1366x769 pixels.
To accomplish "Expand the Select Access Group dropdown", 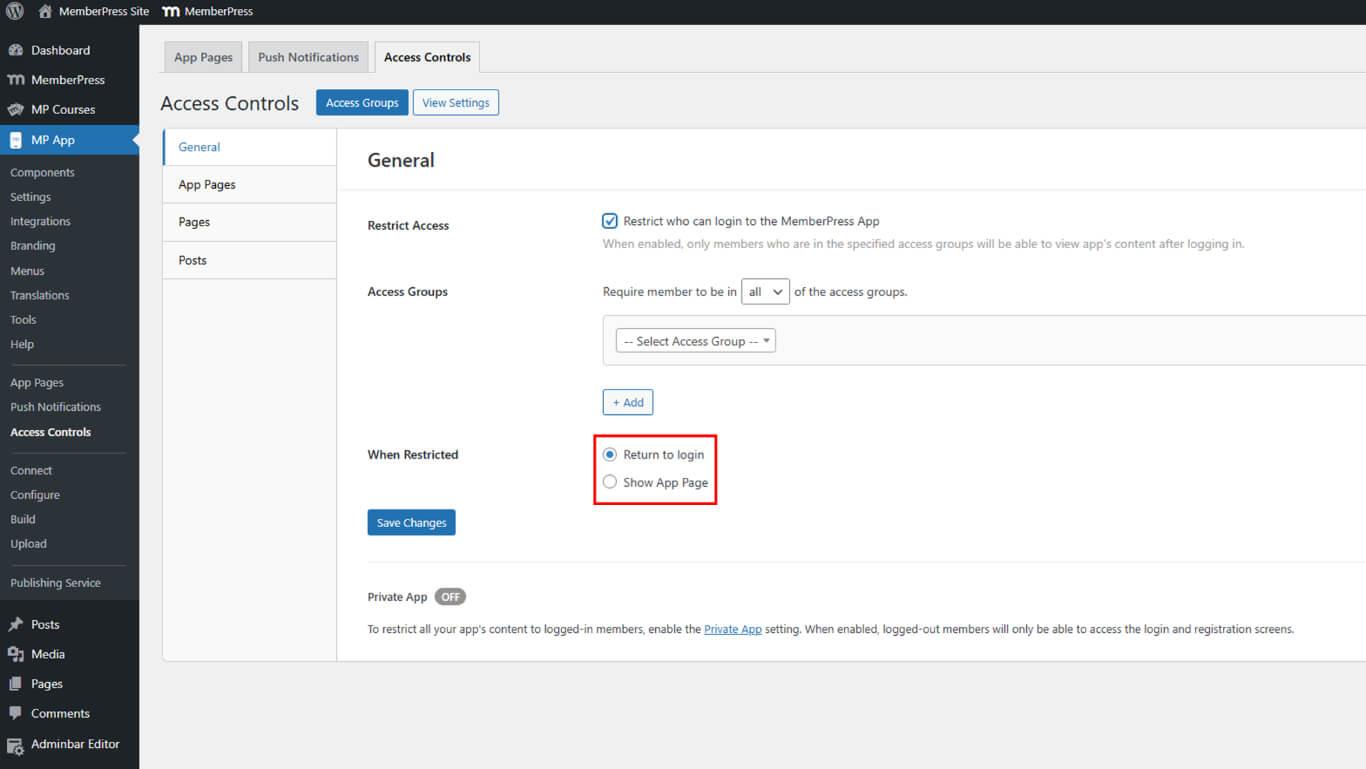I will coord(696,341).
